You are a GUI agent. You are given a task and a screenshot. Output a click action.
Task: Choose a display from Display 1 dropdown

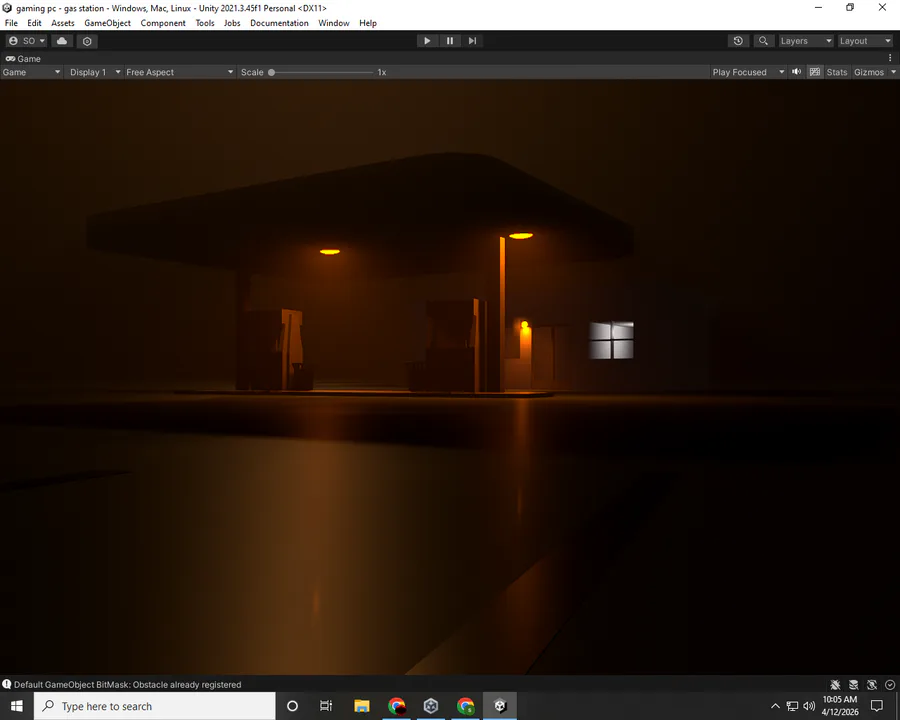coord(95,72)
